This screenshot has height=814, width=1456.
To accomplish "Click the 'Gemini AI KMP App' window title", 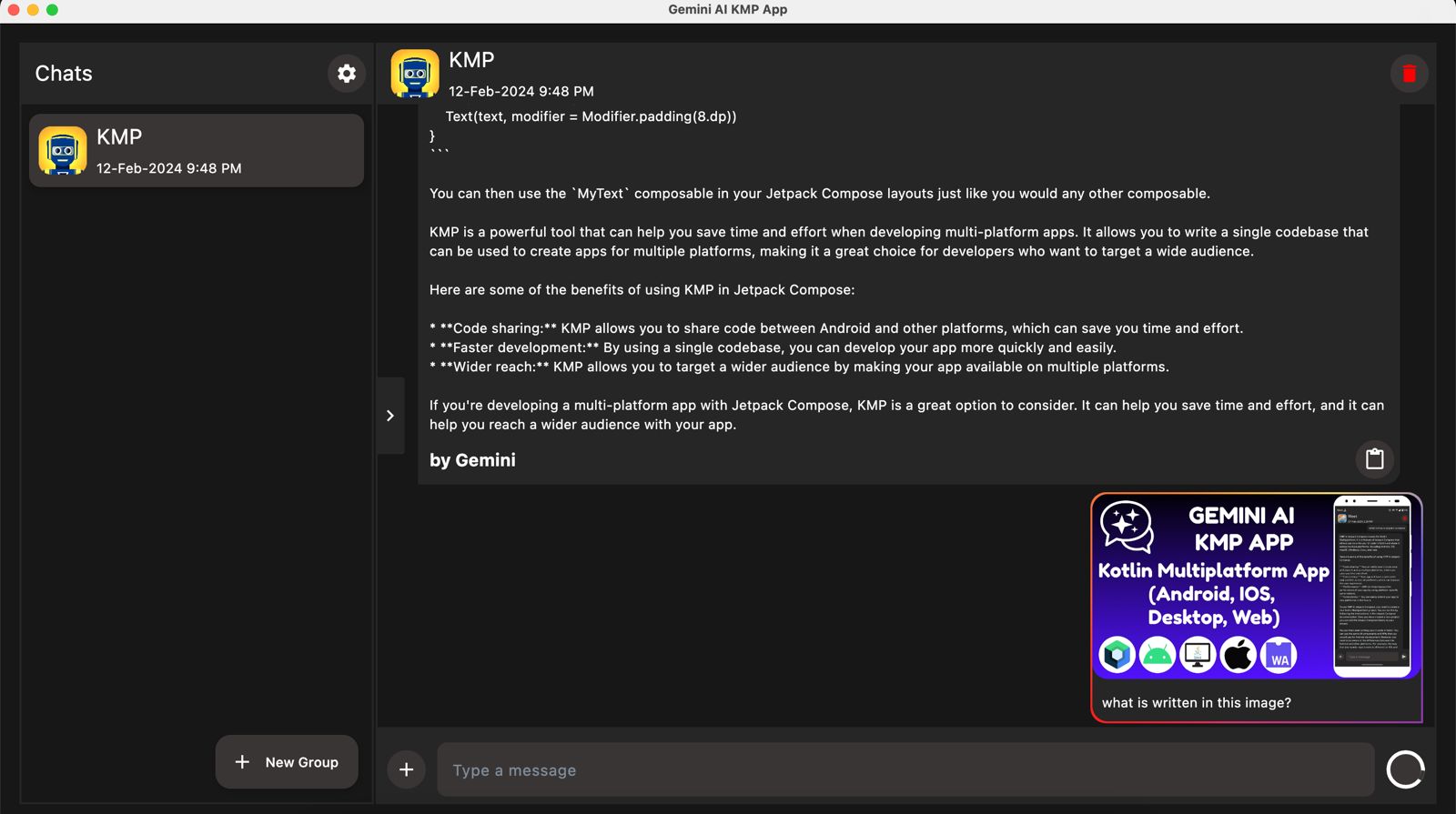I will click(x=728, y=9).
